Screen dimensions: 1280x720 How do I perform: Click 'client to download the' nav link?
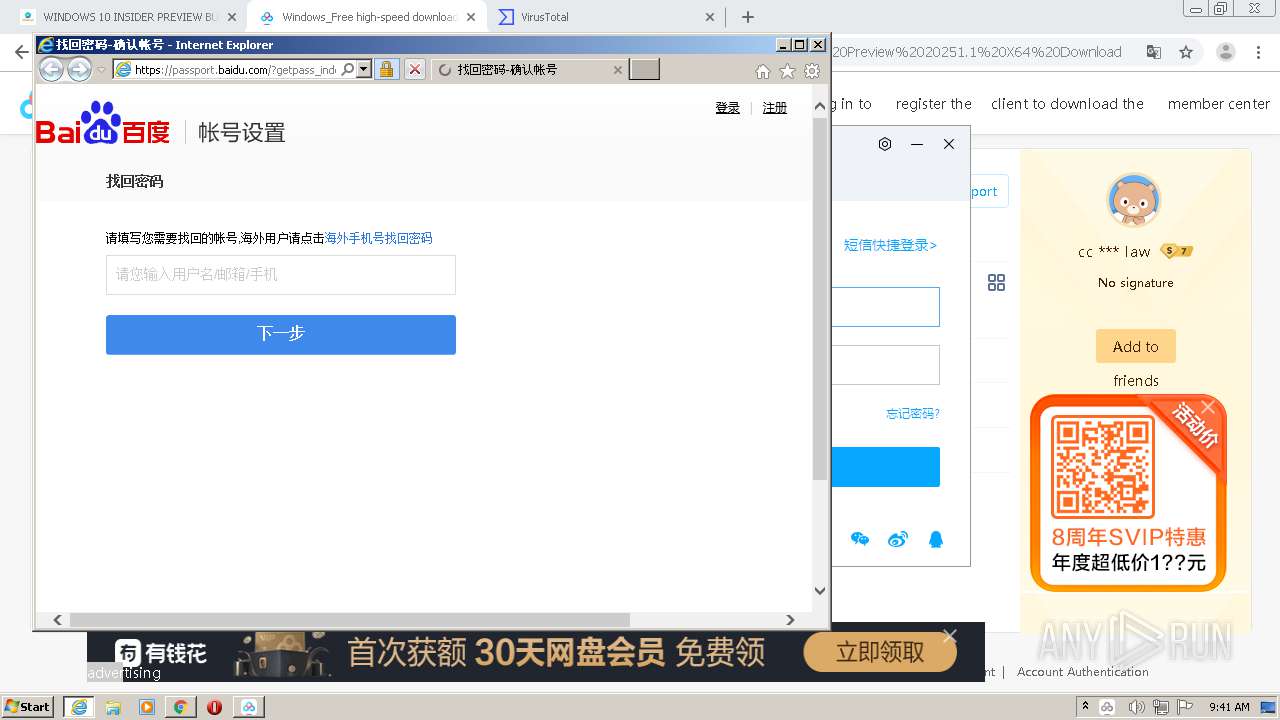point(1067,104)
